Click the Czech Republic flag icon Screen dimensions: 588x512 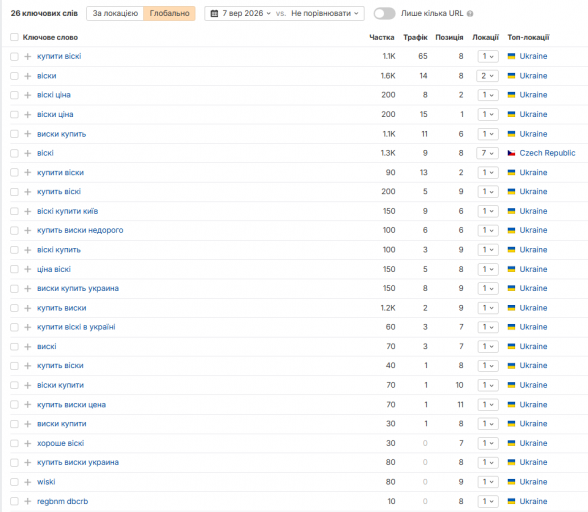(x=511, y=153)
